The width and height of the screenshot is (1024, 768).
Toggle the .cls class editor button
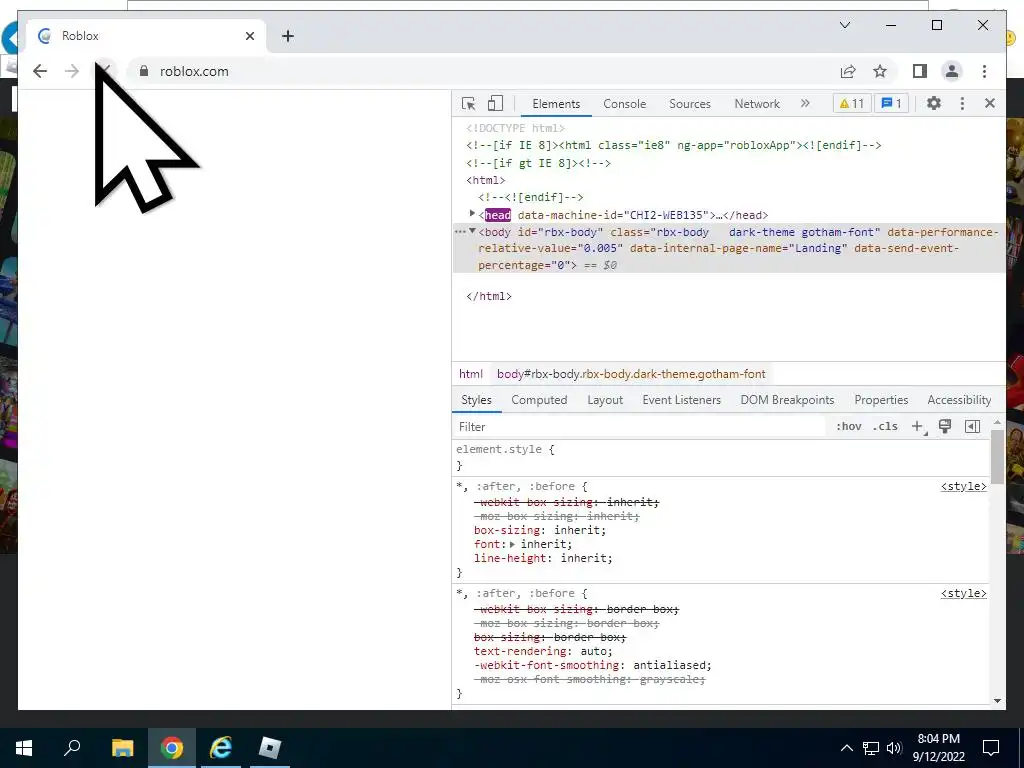pos(885,426)
